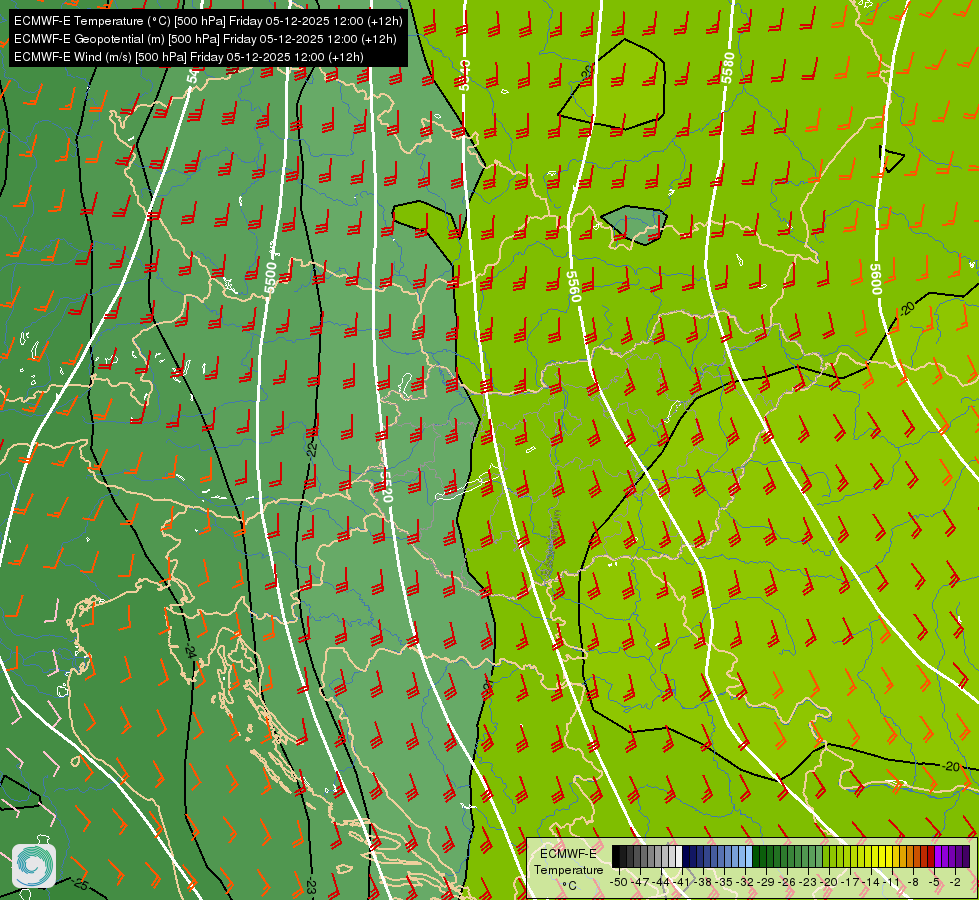Click the -41 tick label on the legend

[681, 882]
